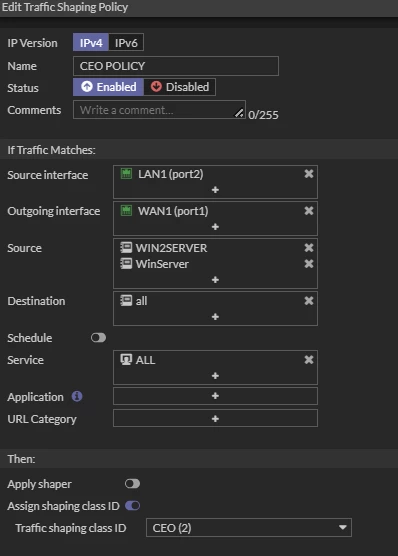This screenshot has width=398, height=556.
Task: Remove 'all' from Destination
Action: pyautogui.click(x=309, y=301)
